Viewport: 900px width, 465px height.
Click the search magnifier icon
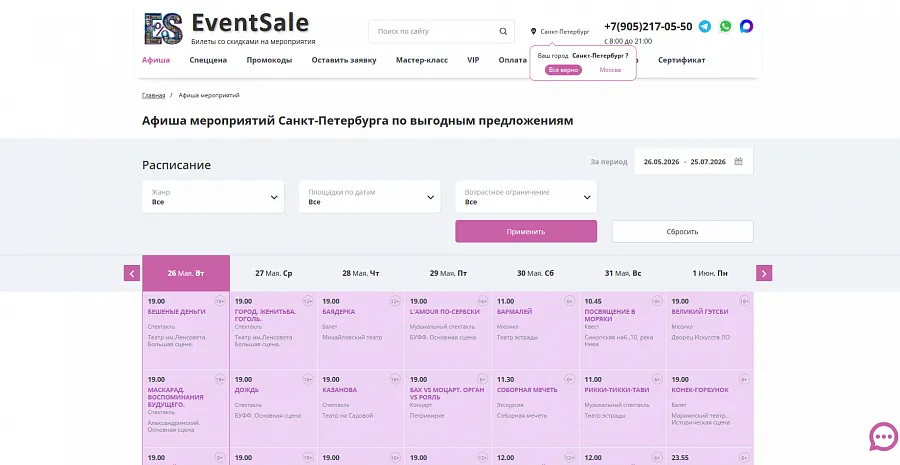coord(503,32)
